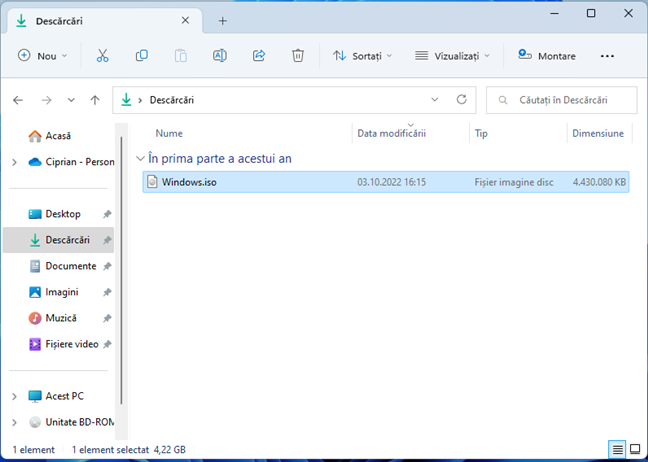Go up one folder level arrow
Screen dimensions: 648x462
95,100
